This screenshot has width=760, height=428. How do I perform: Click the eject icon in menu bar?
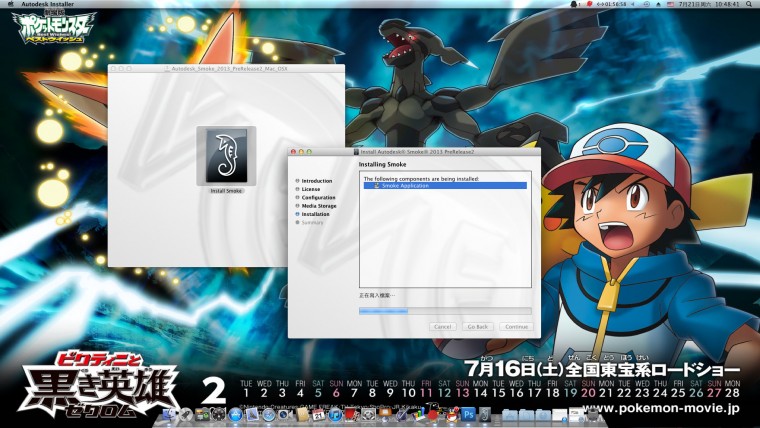pos(658,4)
